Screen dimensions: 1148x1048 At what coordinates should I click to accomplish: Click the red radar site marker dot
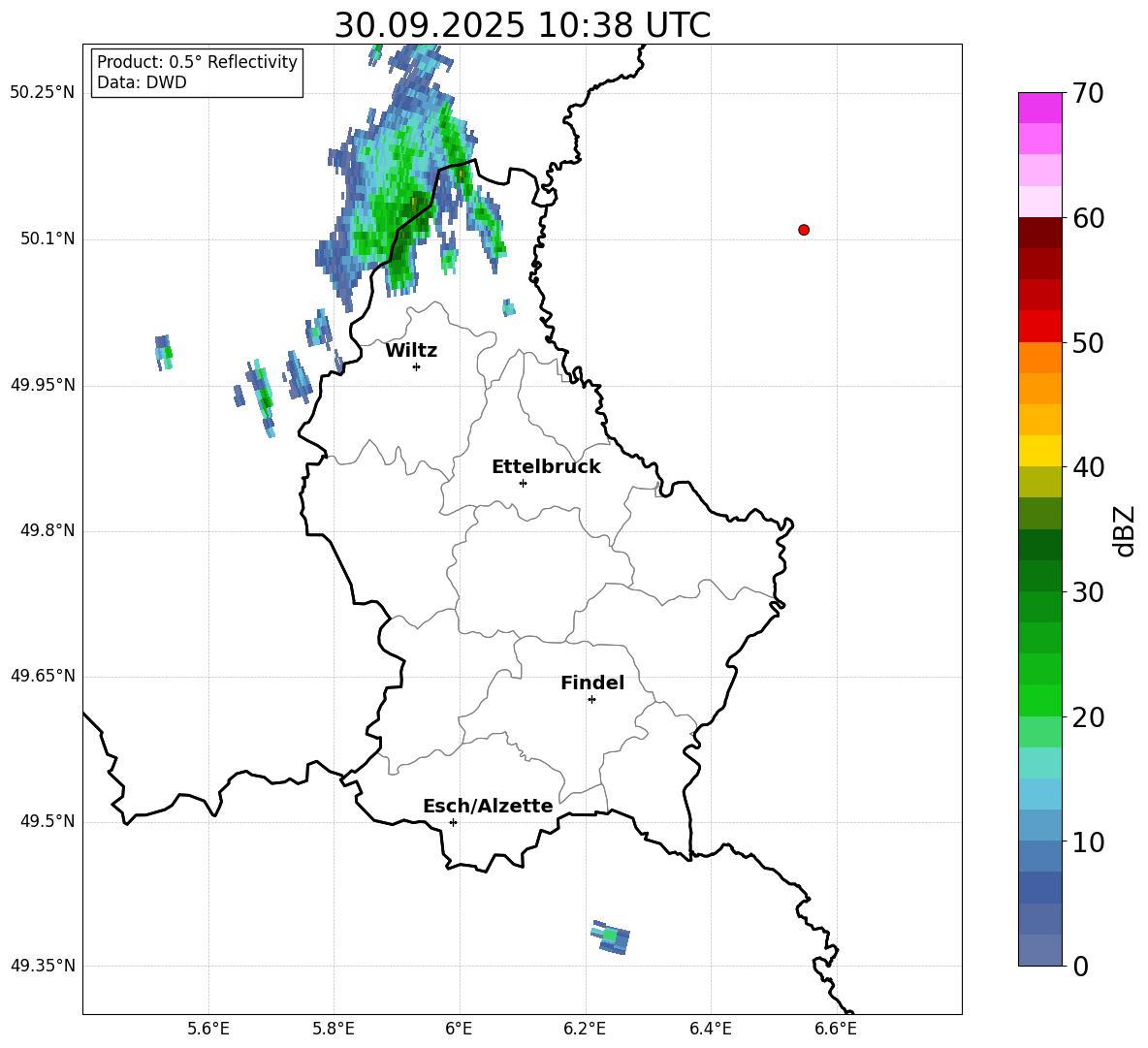click(803, 230)
